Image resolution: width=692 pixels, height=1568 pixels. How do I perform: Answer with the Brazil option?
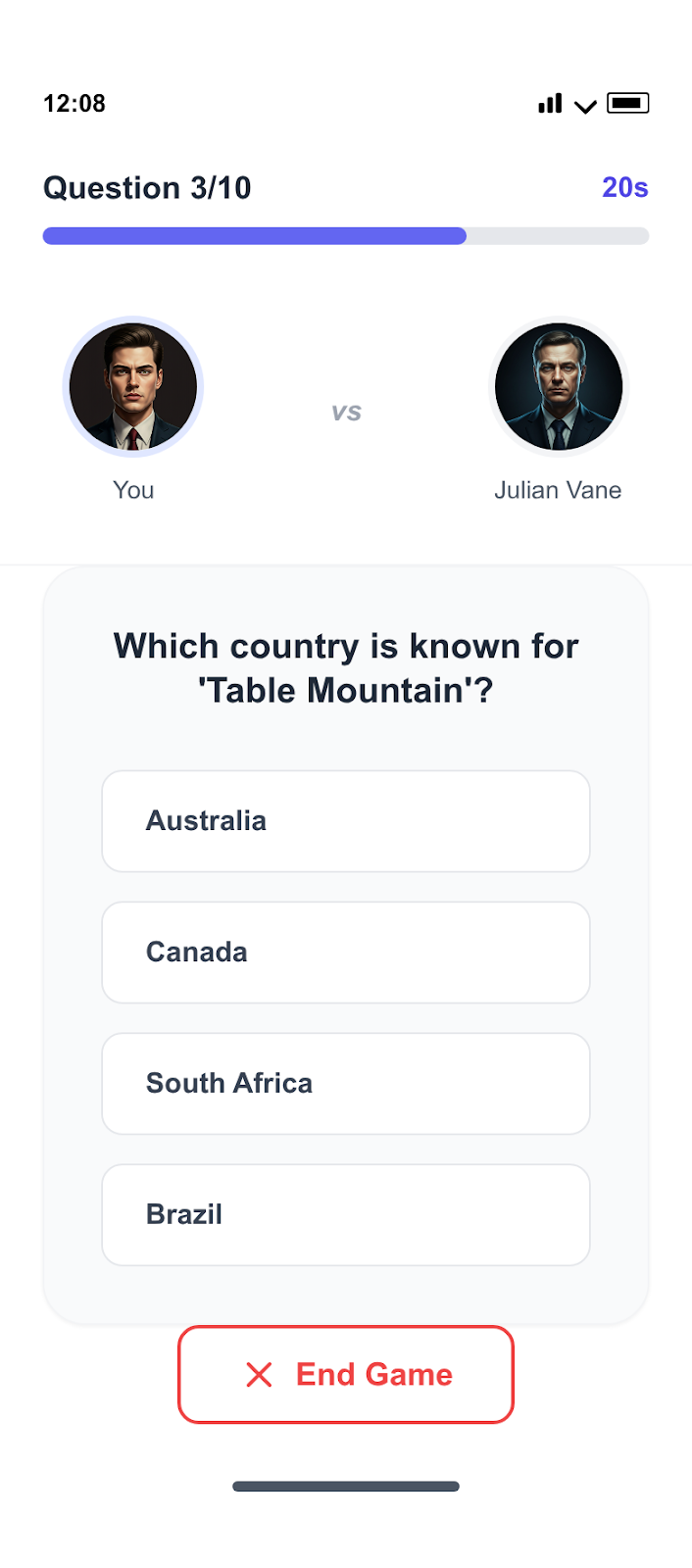click(346, 1215)
